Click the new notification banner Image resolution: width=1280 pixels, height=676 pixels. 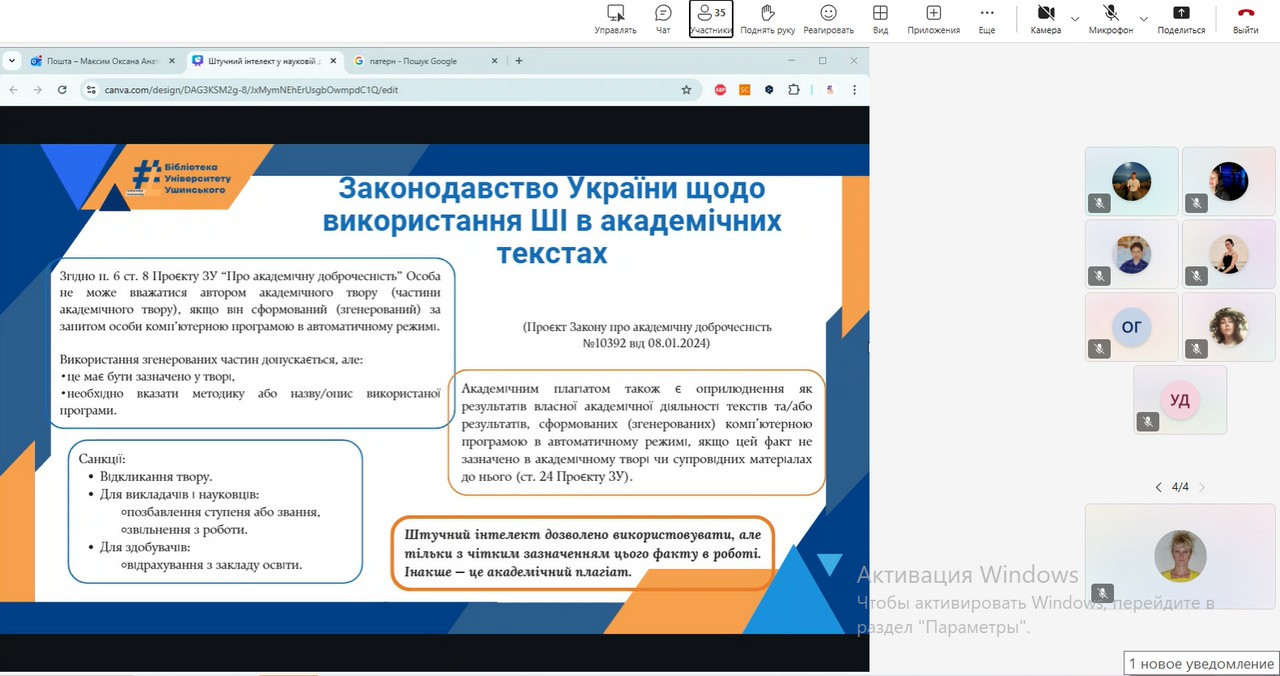pos(1200,663)
